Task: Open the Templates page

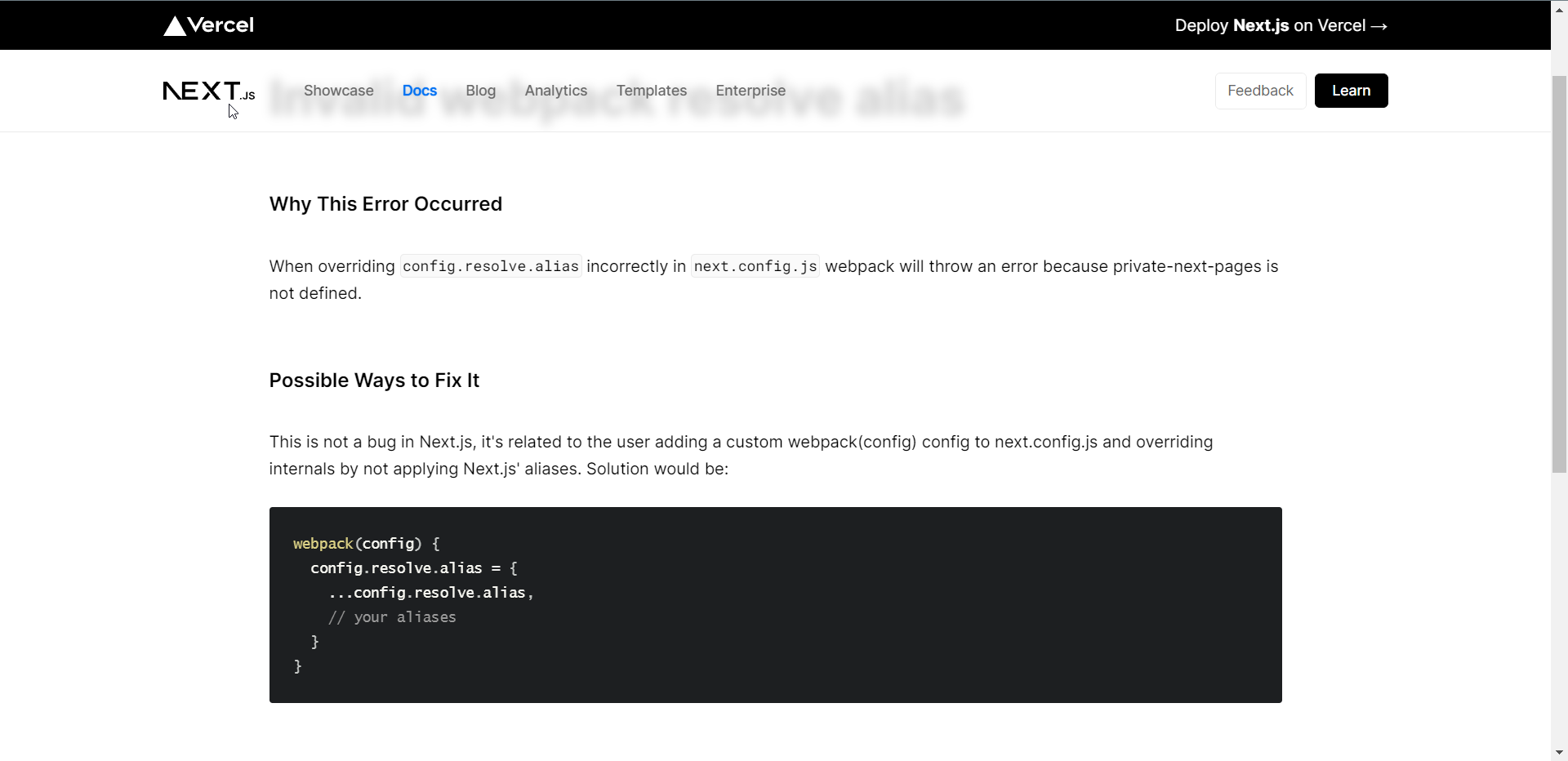Action: [652, 91]
